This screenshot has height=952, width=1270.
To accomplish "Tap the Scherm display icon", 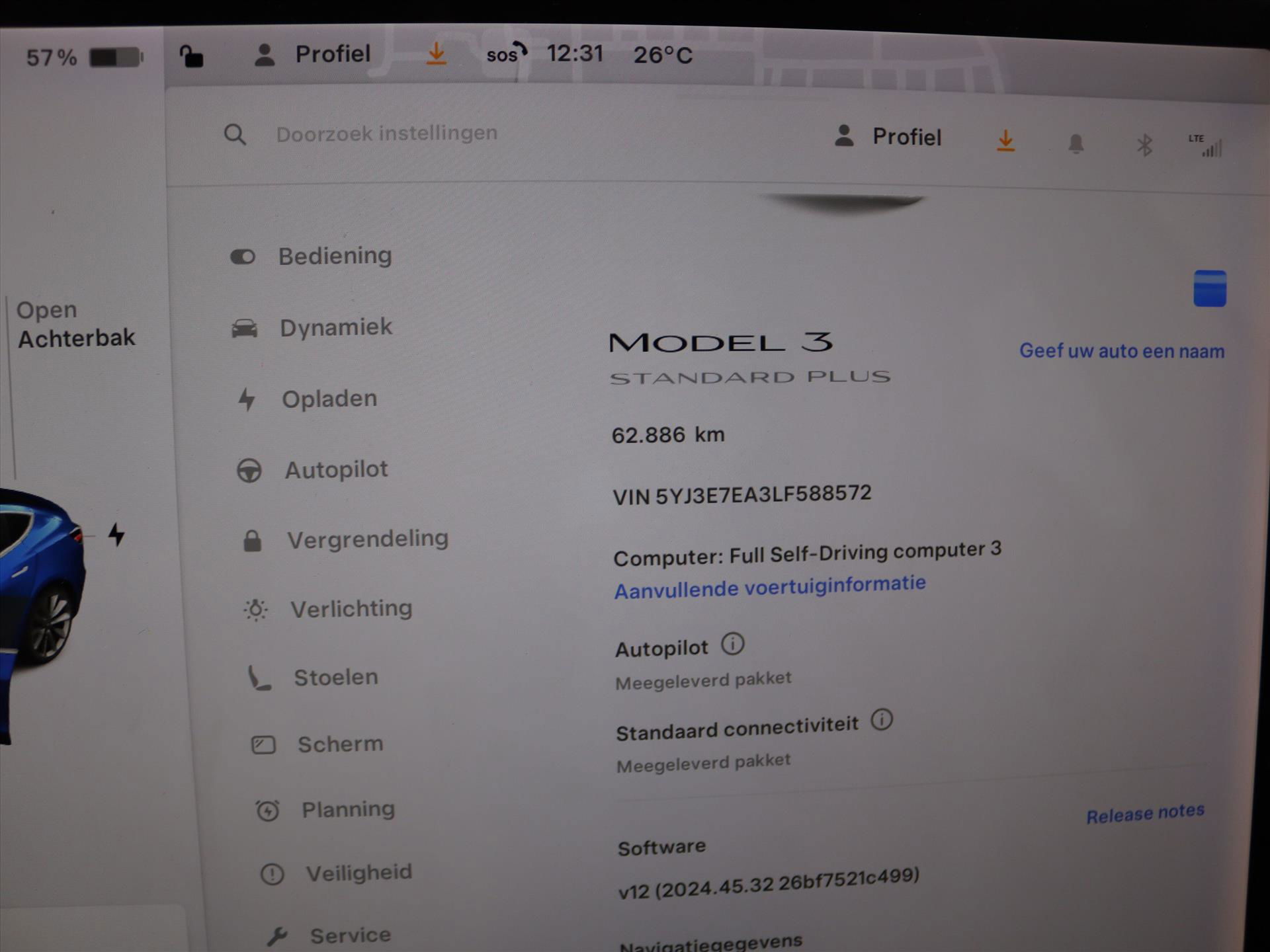I will pyautogui.click(x=263, y=746).
